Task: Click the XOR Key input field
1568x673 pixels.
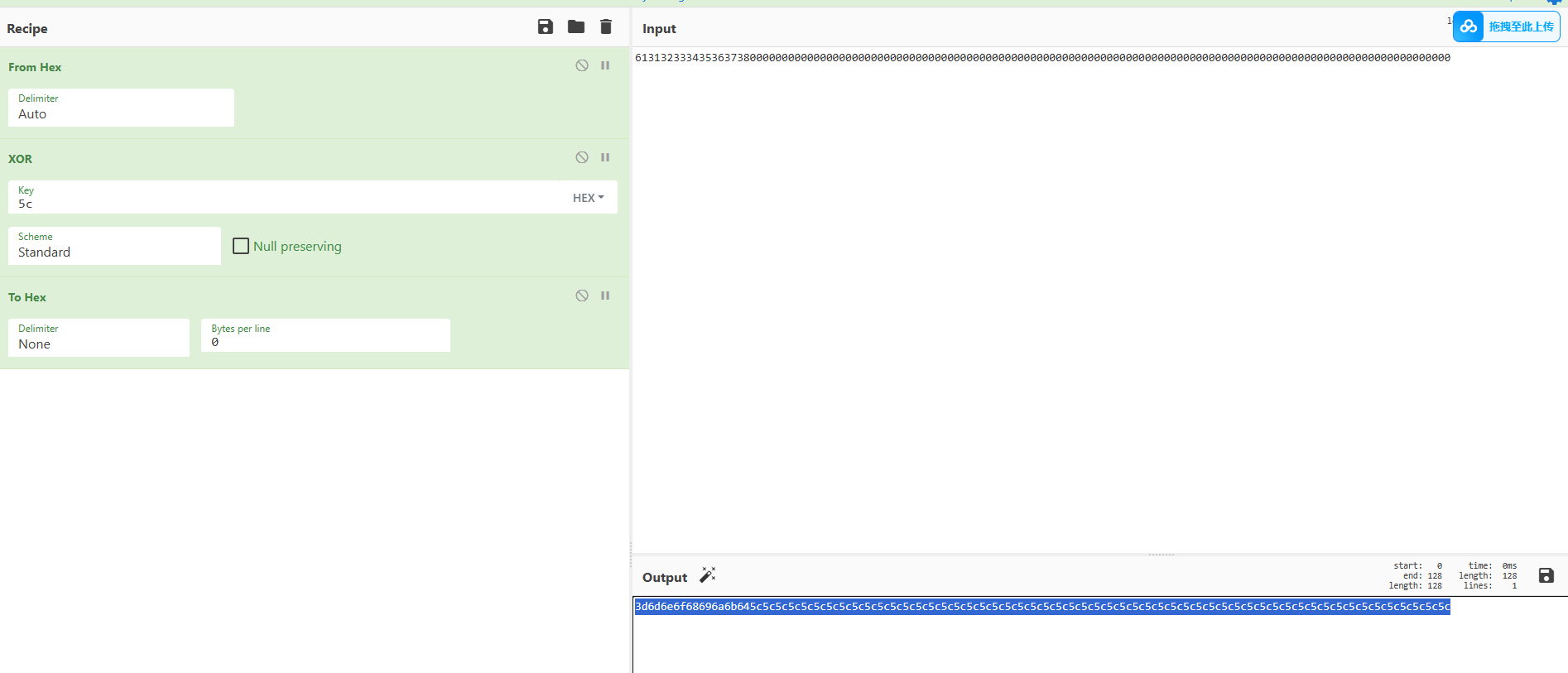Action: 281,204
